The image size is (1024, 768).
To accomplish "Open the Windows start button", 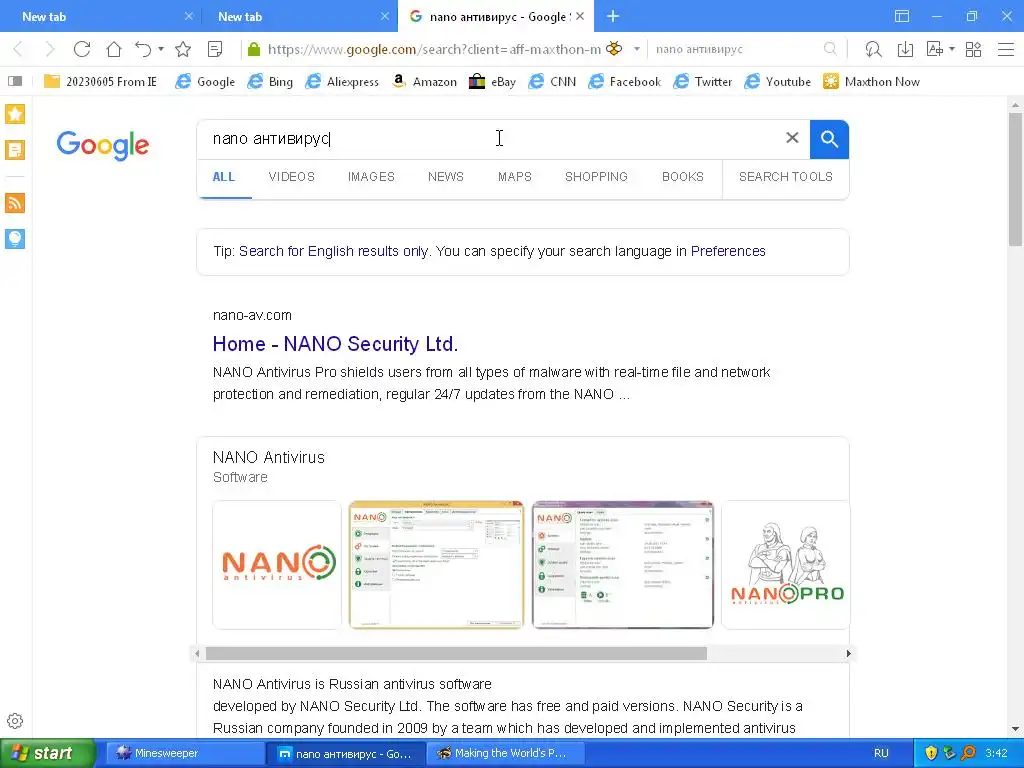I will [47, 754].
